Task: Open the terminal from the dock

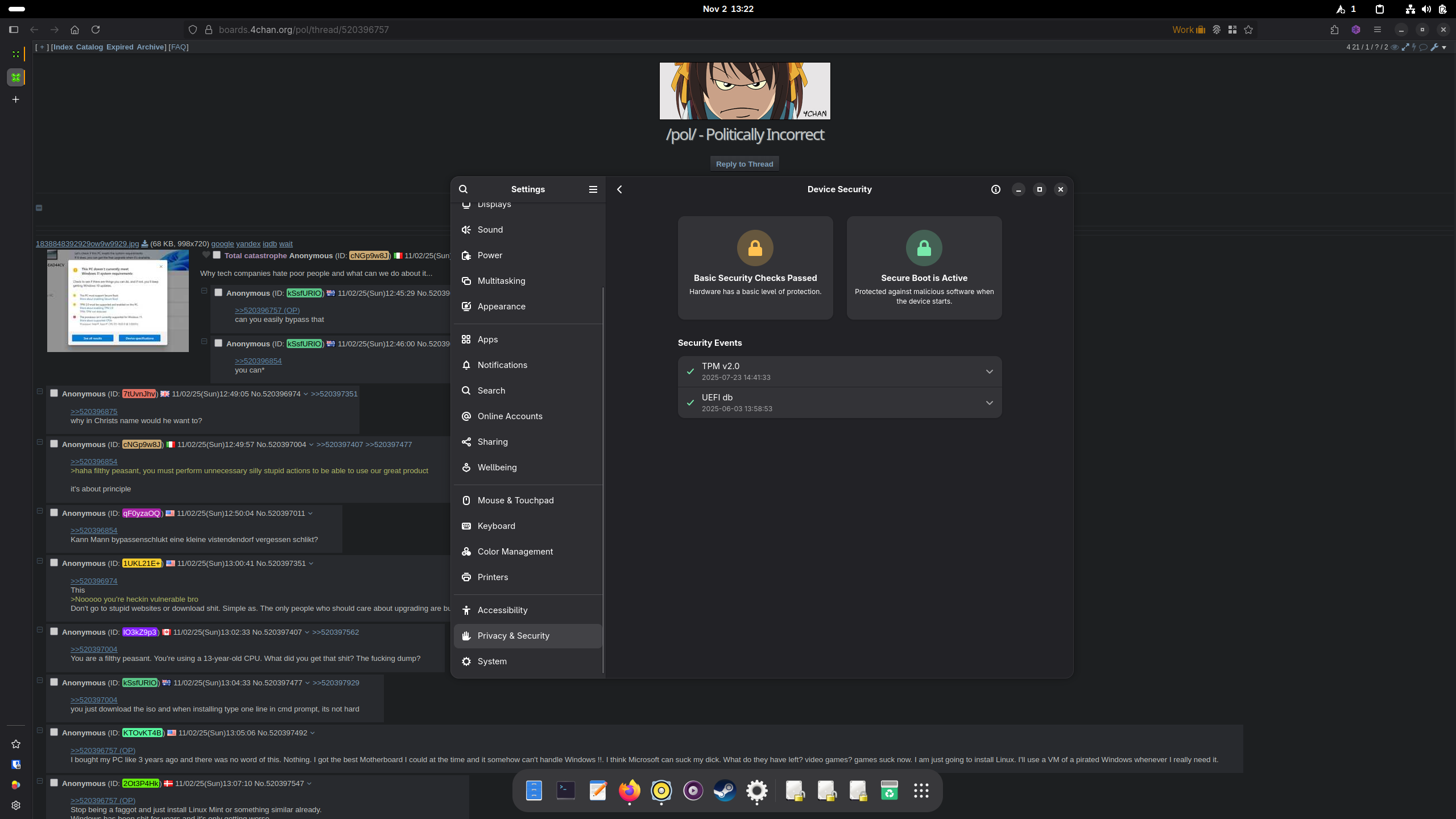Action: (x=565, y=791)
